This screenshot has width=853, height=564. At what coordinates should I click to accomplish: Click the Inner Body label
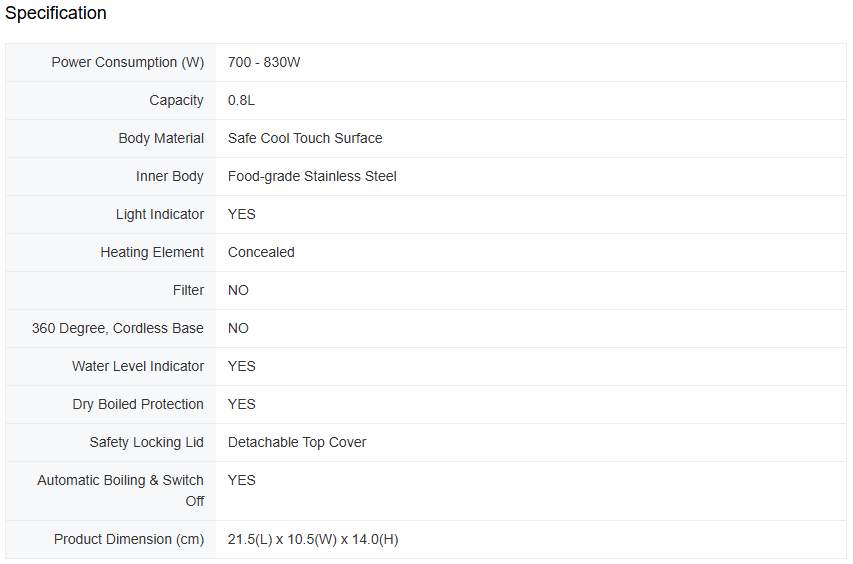pos(170,176)
